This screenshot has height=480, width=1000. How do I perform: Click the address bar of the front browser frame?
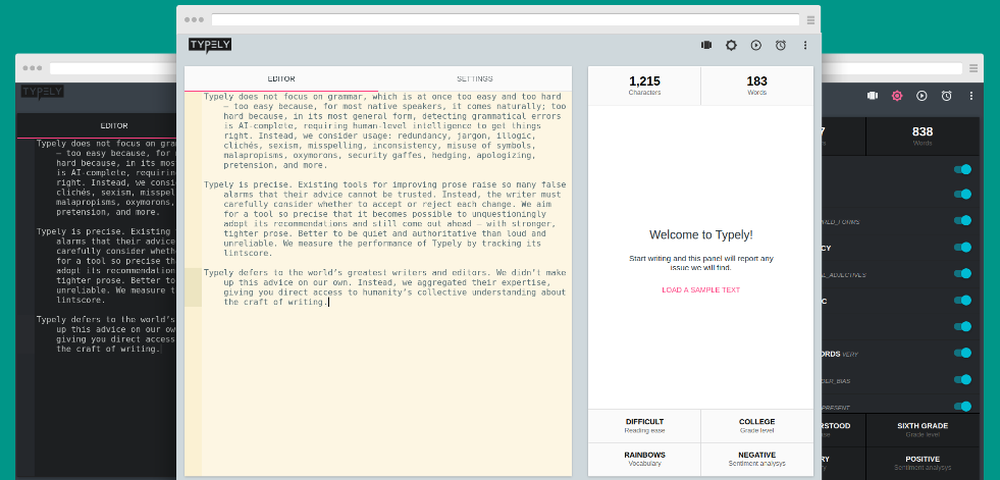(505, 20)
